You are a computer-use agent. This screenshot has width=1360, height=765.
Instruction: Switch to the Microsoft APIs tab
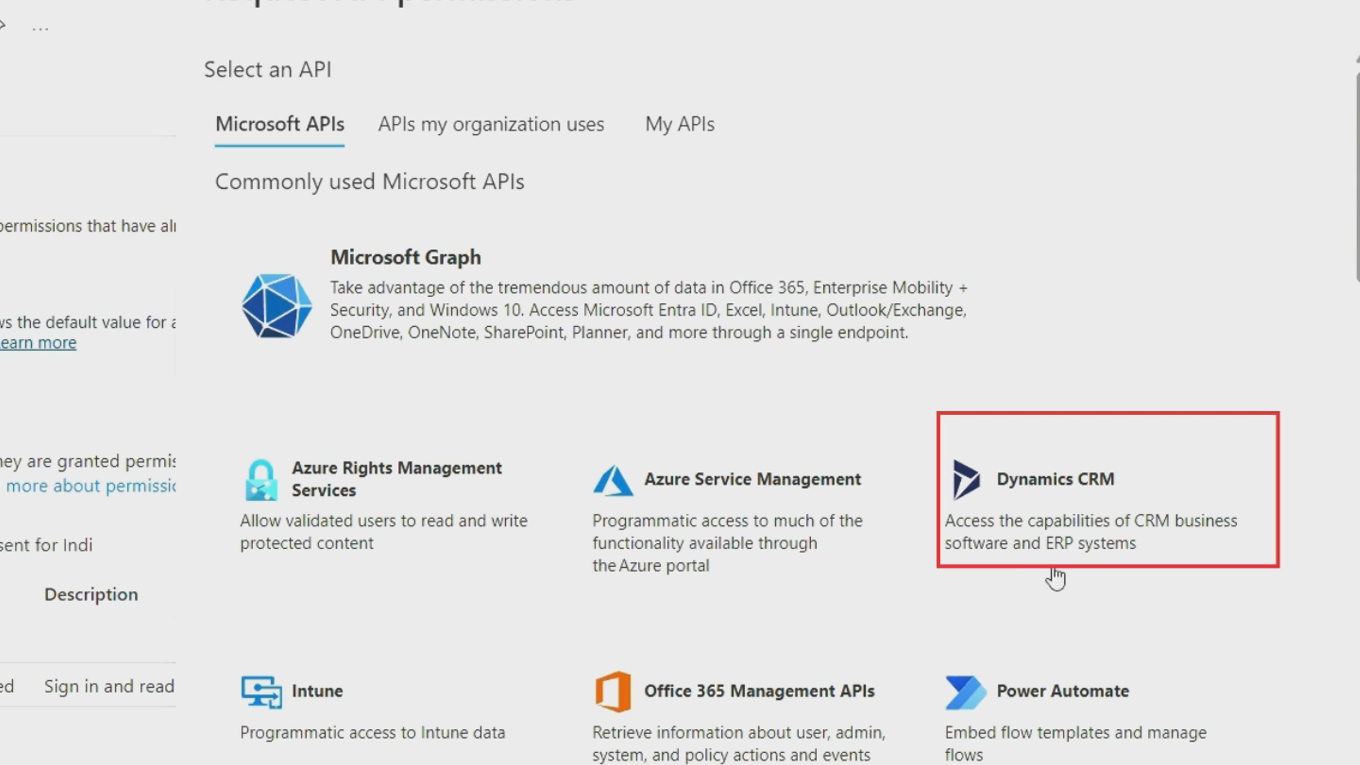tap(280, 124)
